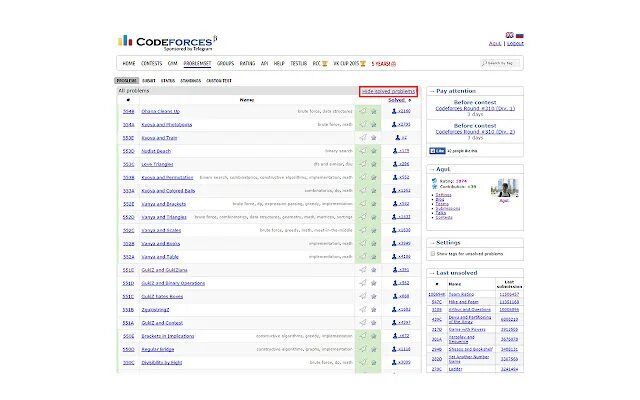Open the Regular Bridge problem
Screen dimensions: 640x400
pos(158,349)
